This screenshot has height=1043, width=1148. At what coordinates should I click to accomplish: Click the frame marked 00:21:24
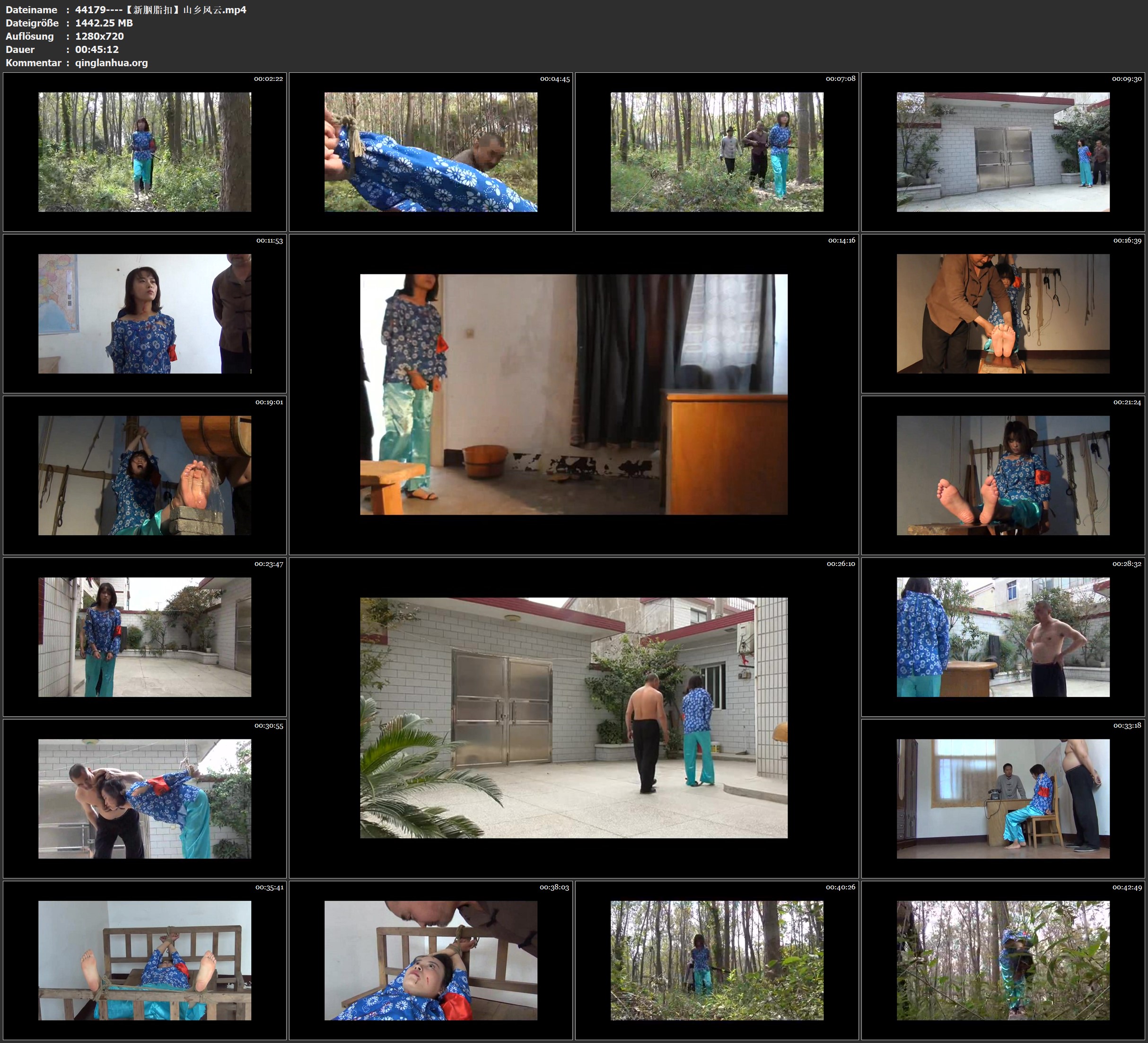tap(1003, 475)
